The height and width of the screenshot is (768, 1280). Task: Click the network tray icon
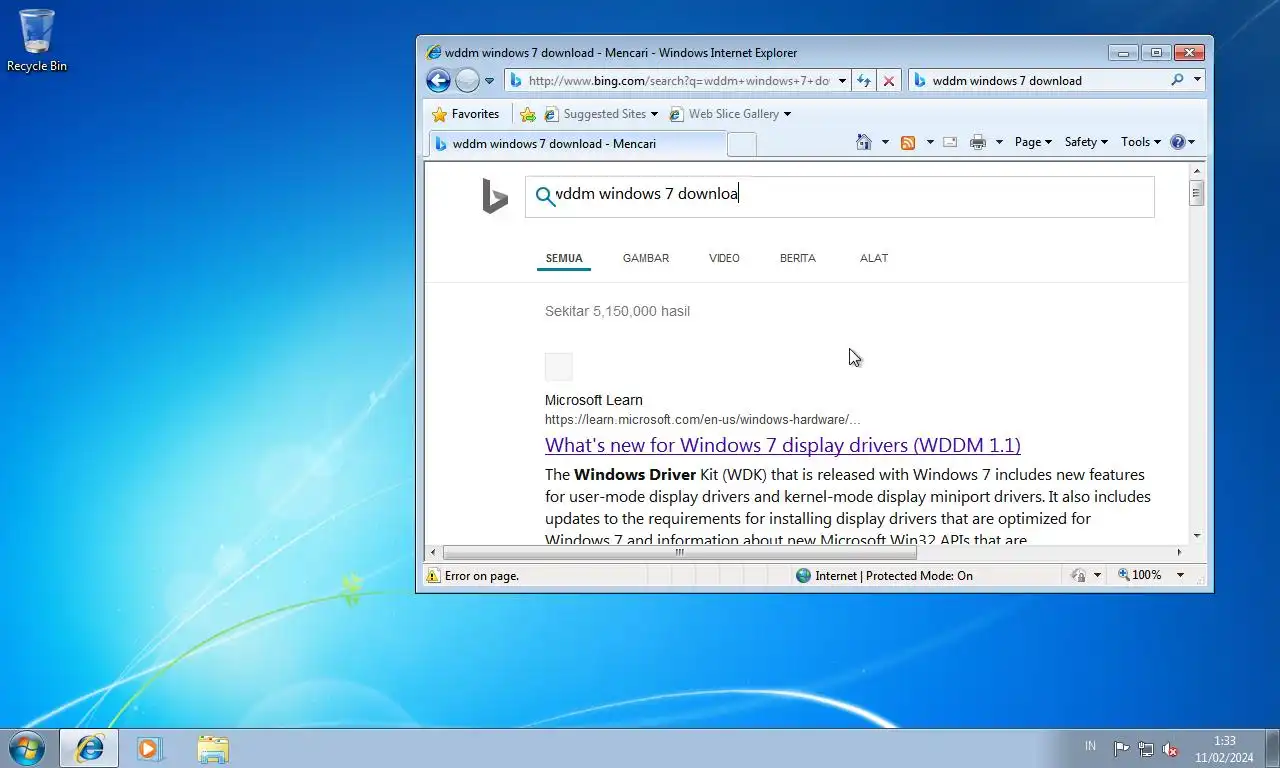click(x=1146, y=748)
